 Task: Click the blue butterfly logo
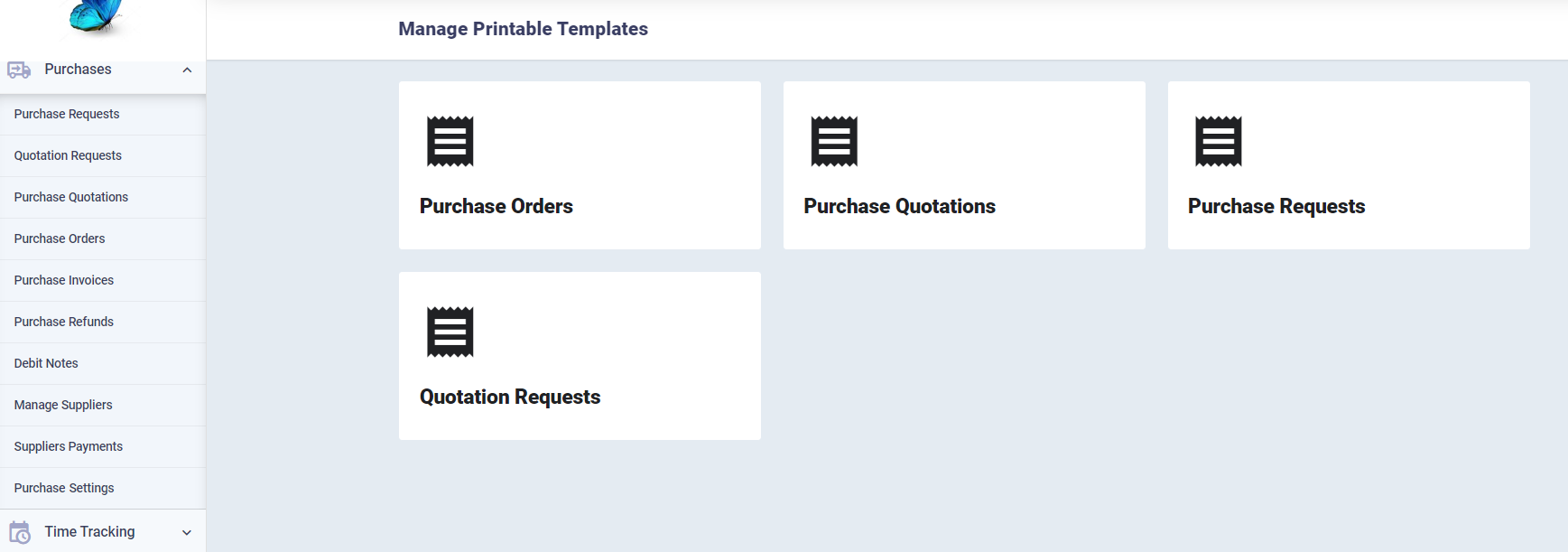[x=96, y=16]
